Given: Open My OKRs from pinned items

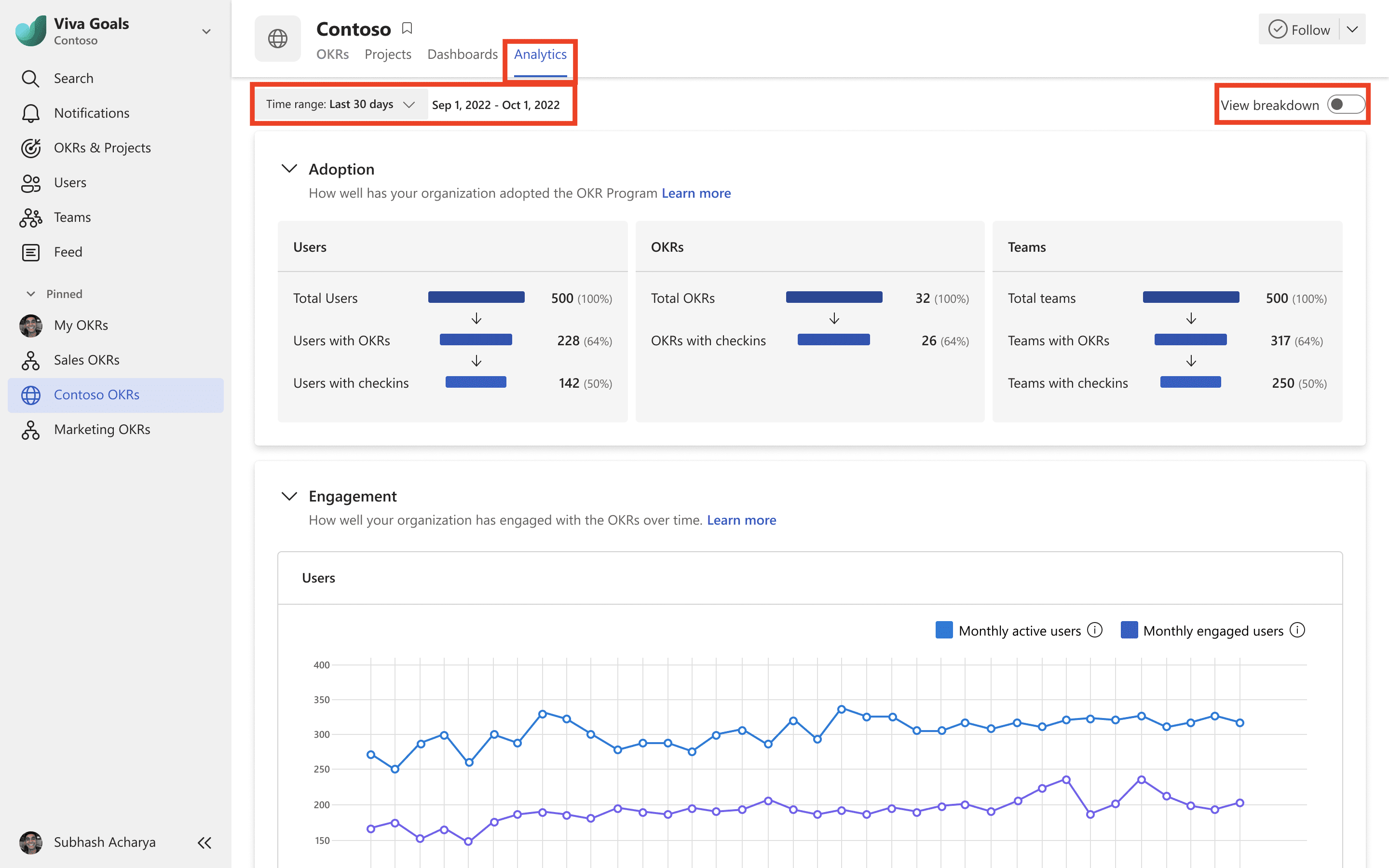Looking at the screenshot, I should point(81,325).
